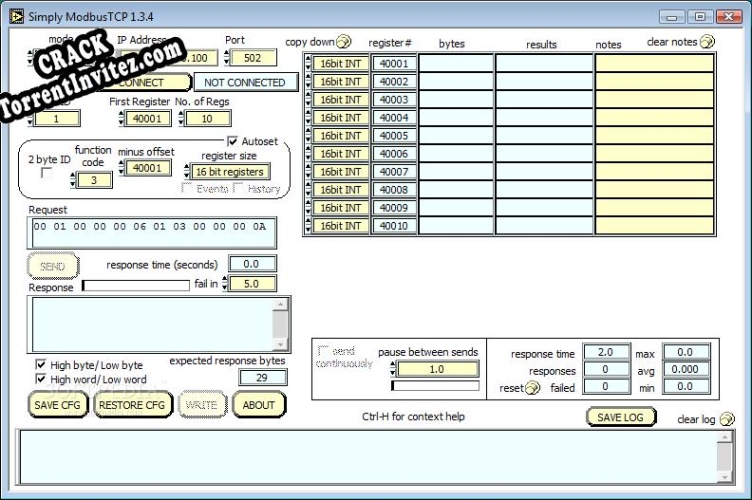Click the Port field showing 502

[x=253, y=58]
